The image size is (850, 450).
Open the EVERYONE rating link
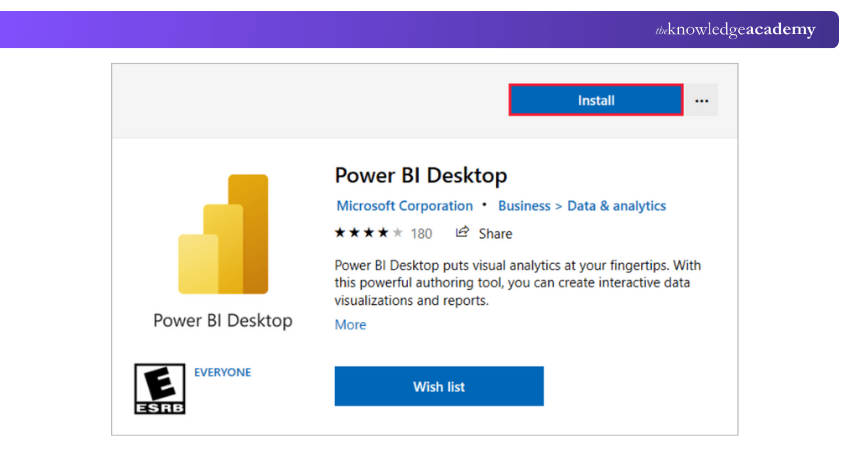(x=222, y=372)
